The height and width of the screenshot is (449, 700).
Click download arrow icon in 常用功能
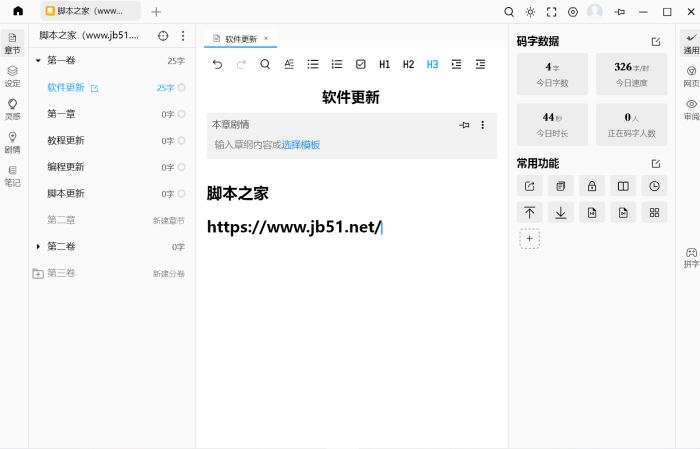coord(561,212)
